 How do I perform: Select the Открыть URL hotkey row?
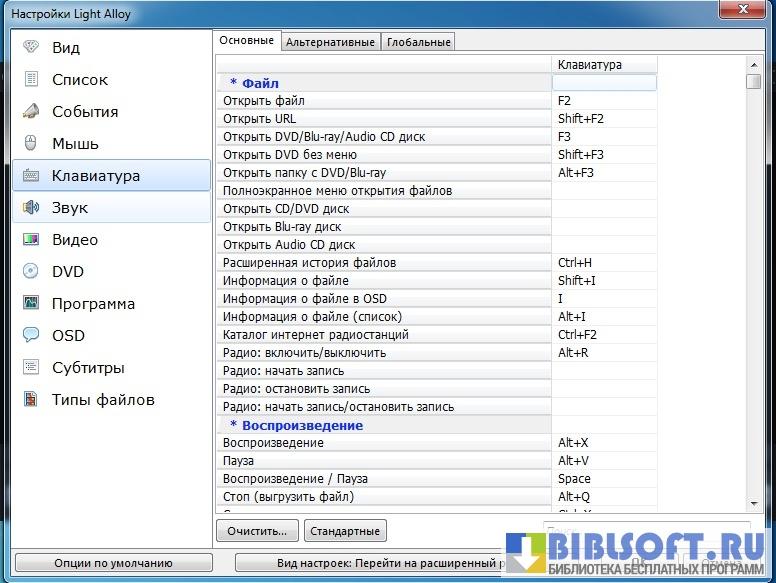point(384,119)
